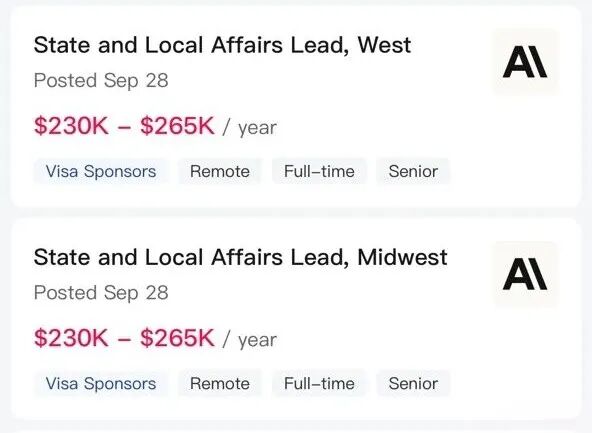The image size is (592, 433).
Task: Select the Visa Sponsors tag on the West job
Action: click(101, 171)
